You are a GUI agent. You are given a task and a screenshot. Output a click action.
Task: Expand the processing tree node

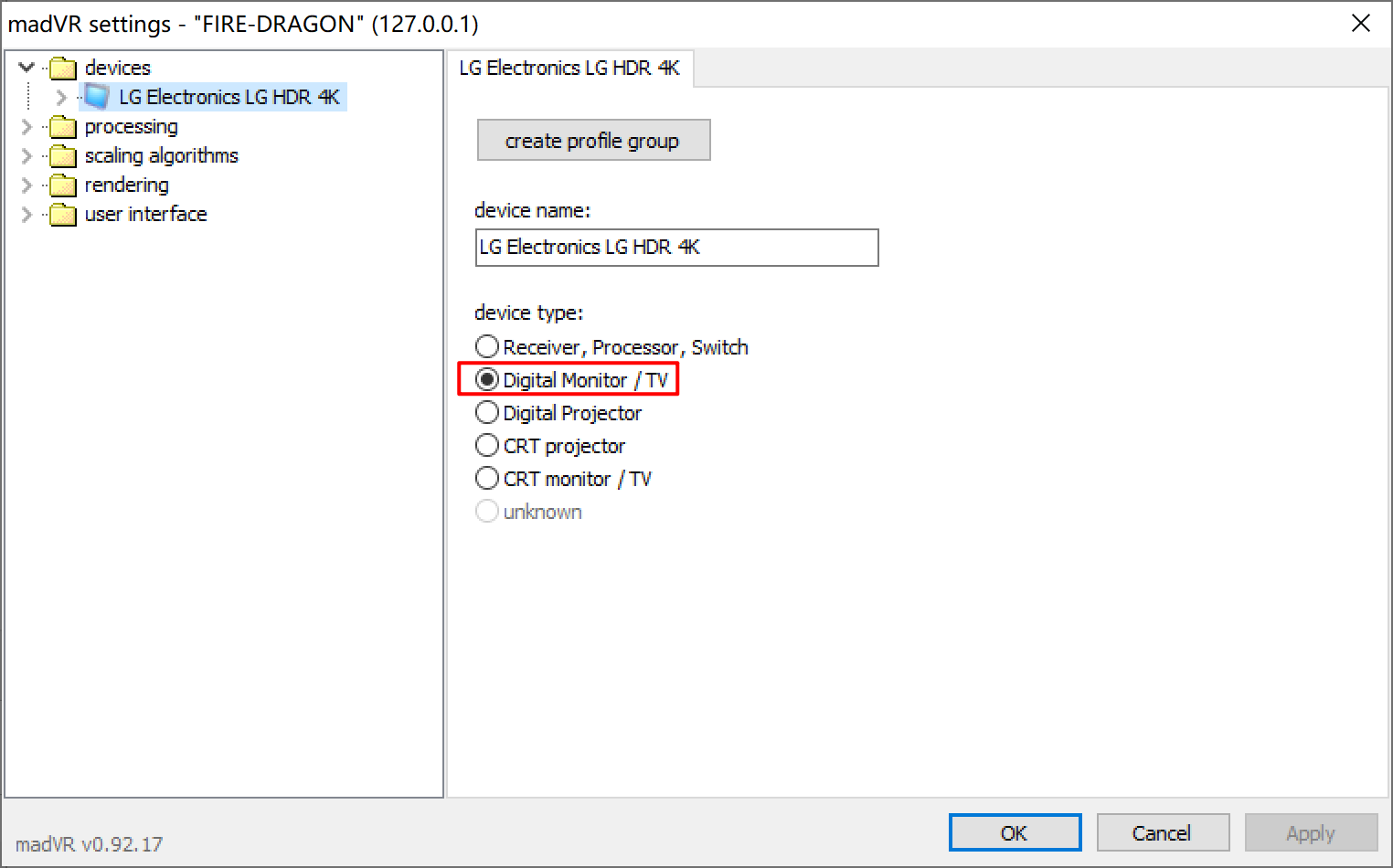click(x=27, y=126)
